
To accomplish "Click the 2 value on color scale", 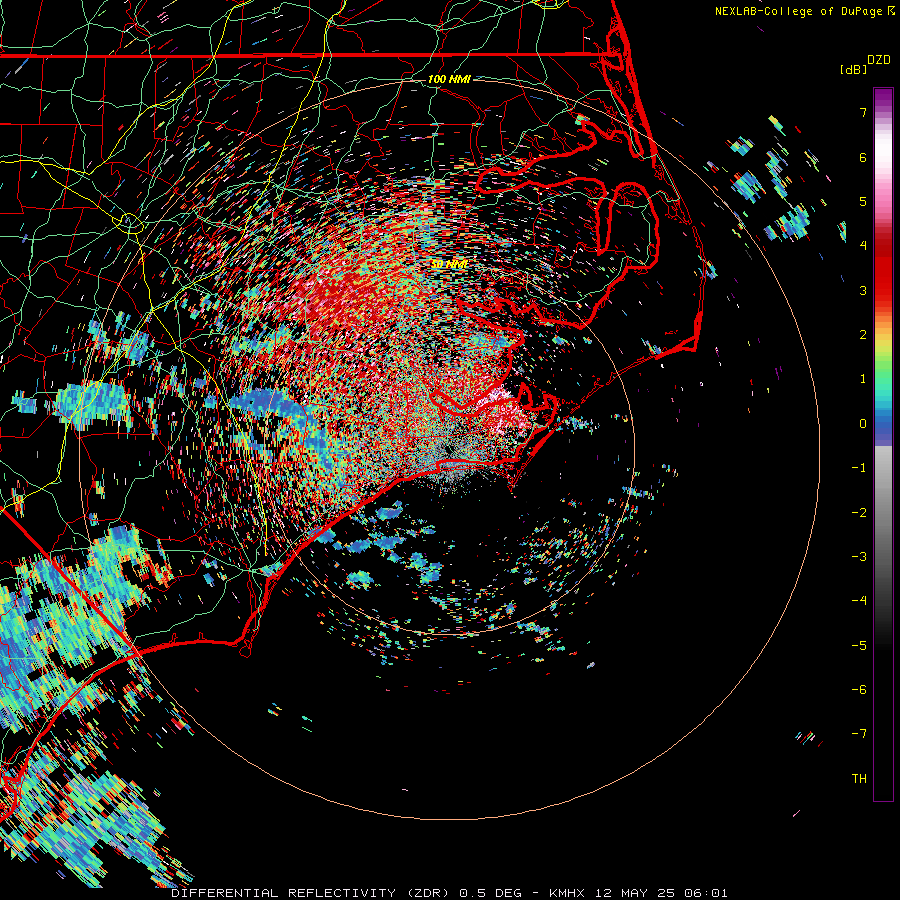I will [863, 335].
